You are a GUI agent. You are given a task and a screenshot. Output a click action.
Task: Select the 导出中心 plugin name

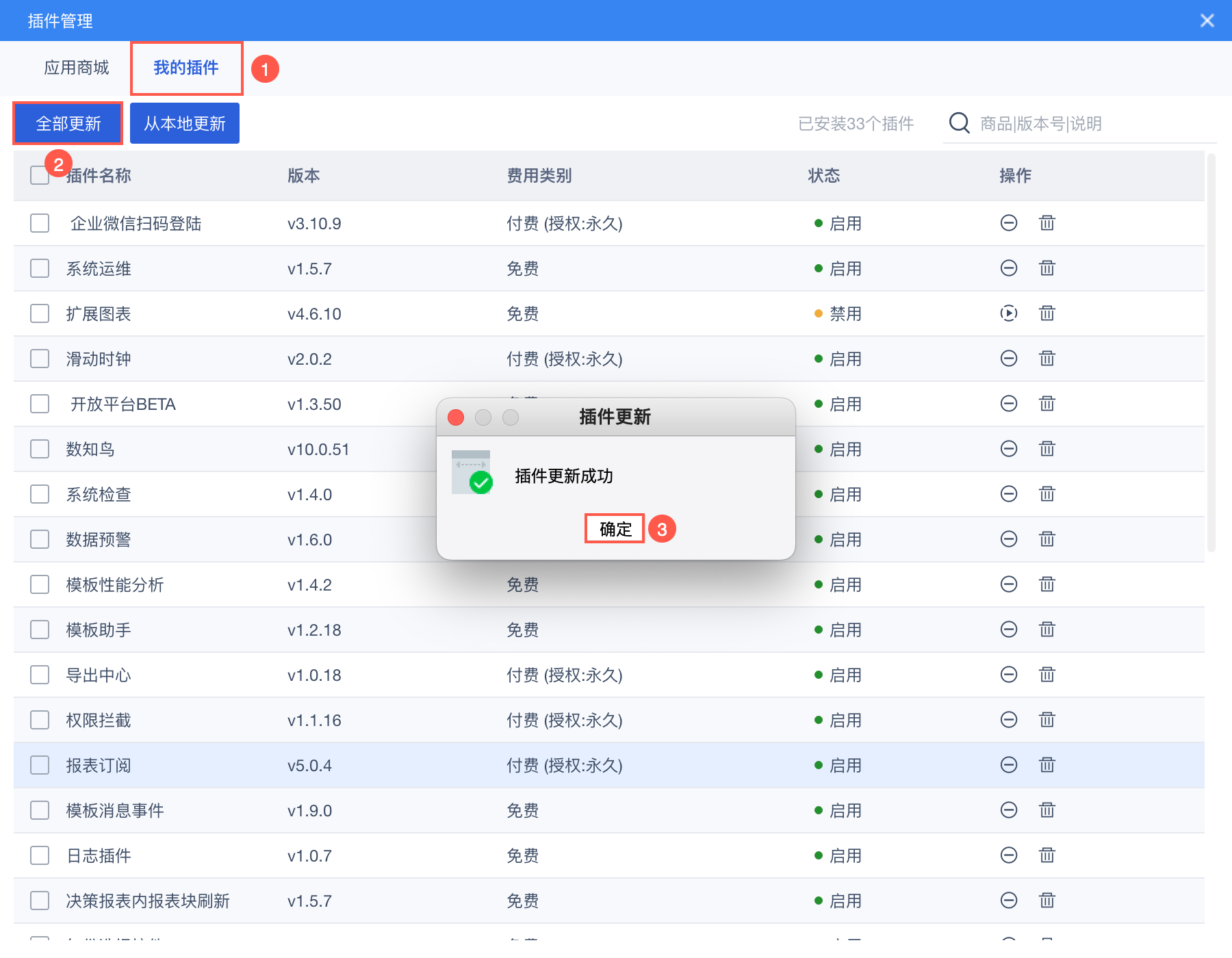99,675
